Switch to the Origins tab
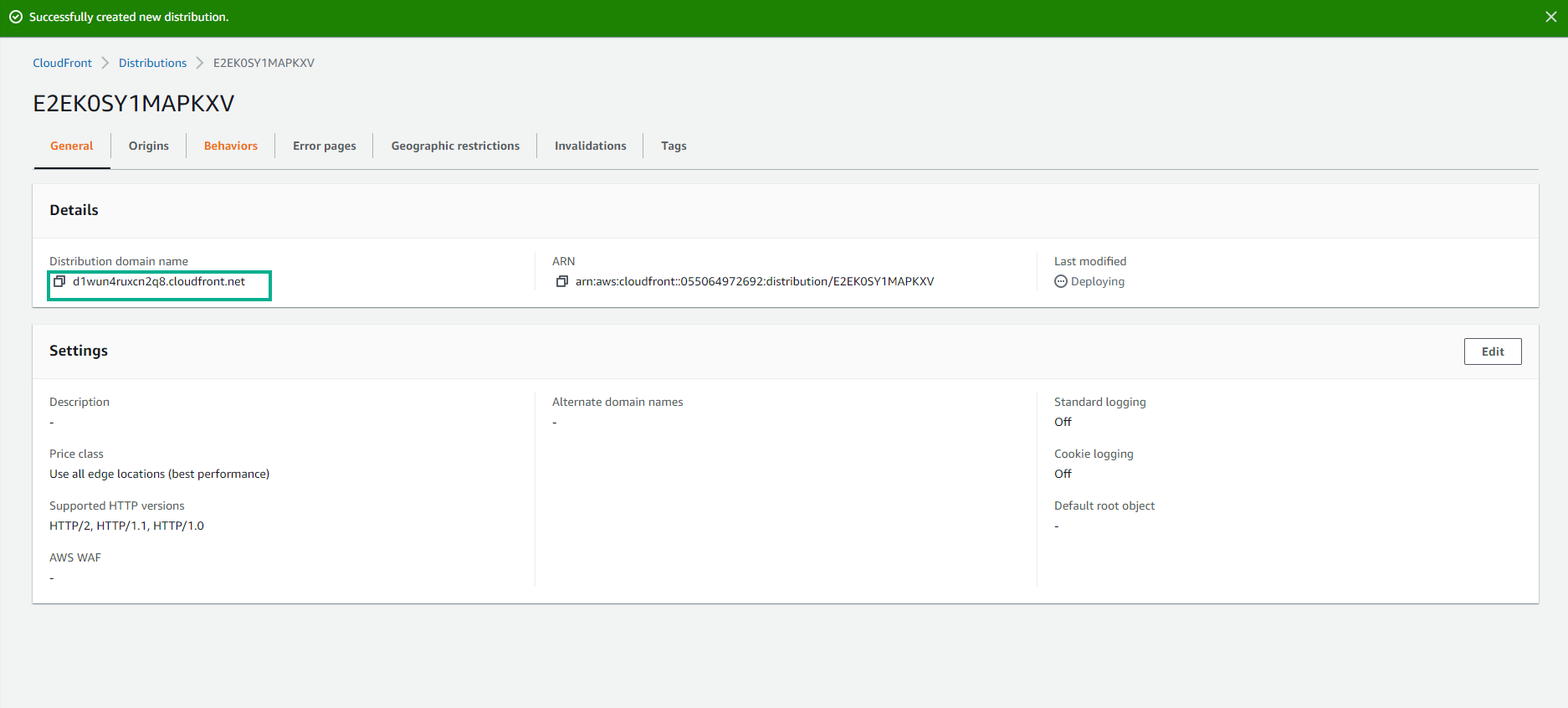 [x=149, y=146]
